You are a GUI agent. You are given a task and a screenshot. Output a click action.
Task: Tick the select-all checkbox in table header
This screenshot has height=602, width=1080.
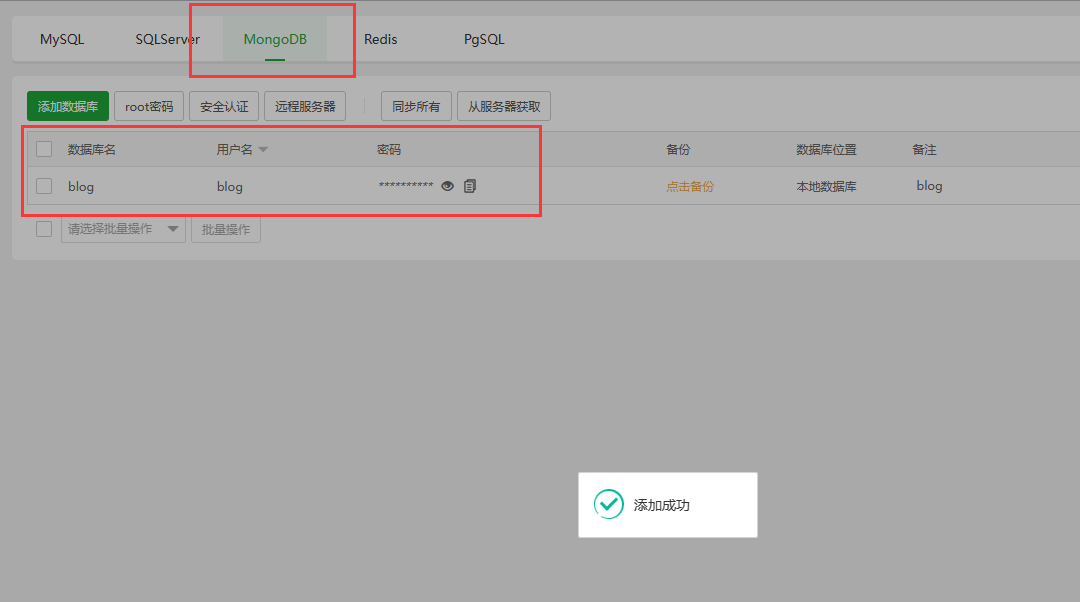(44, 149)
